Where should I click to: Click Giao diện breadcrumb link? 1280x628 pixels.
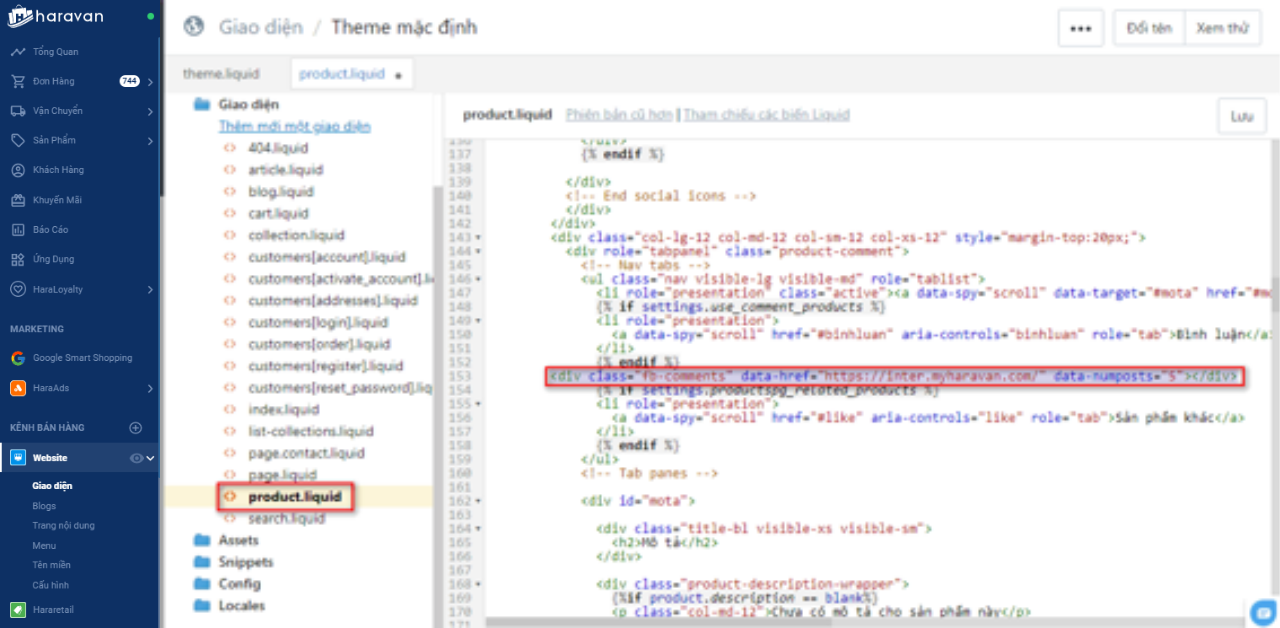pyautogui.click(x=261, y=27)
